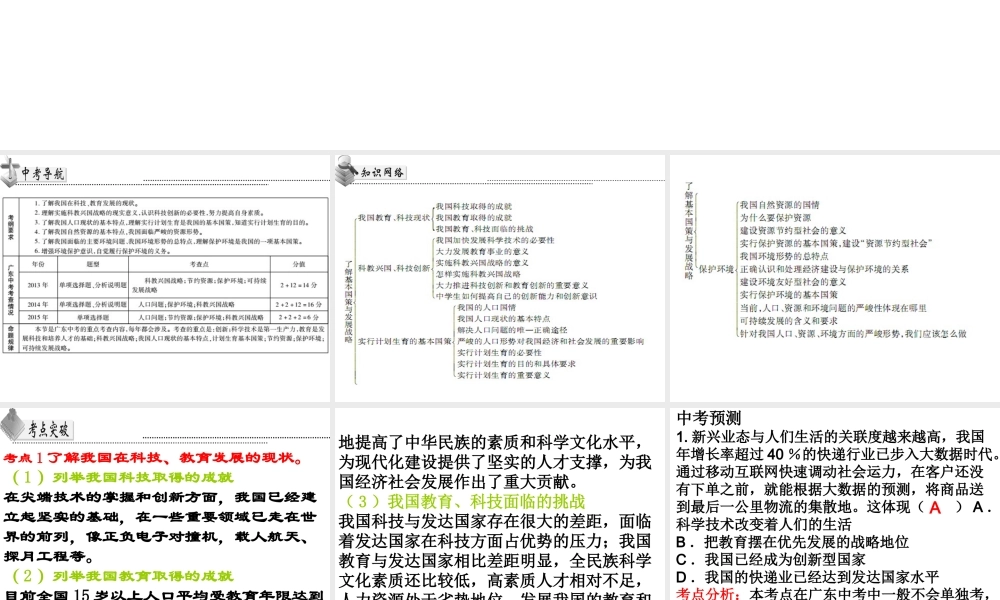
Task: Click the icon beside the 中考导航 heading
Action: tap(10, 172)
